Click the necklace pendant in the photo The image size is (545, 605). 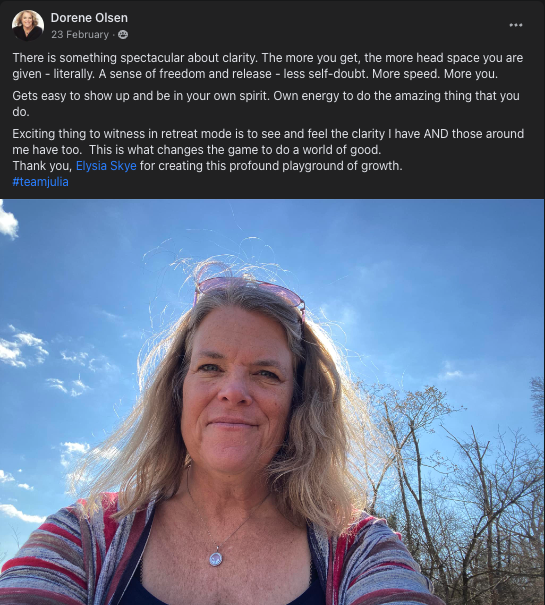[216, 558]
